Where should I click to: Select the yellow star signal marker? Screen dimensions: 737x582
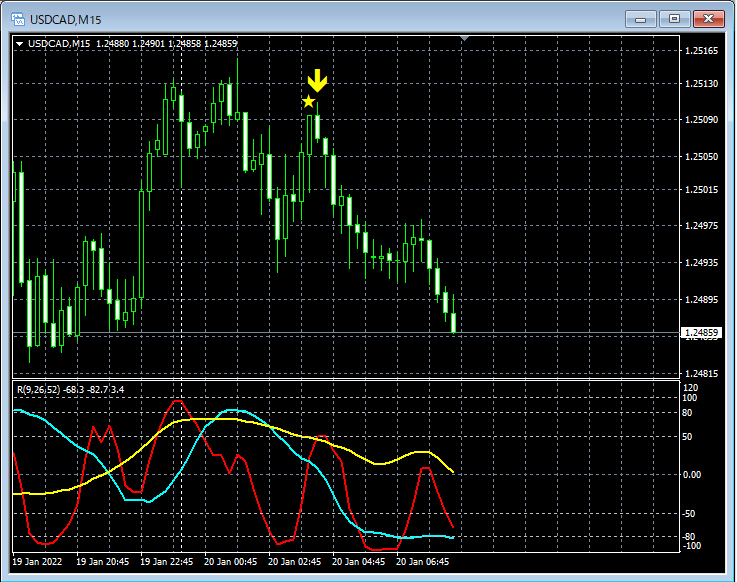pyautogui.click(x=308, y=102)
